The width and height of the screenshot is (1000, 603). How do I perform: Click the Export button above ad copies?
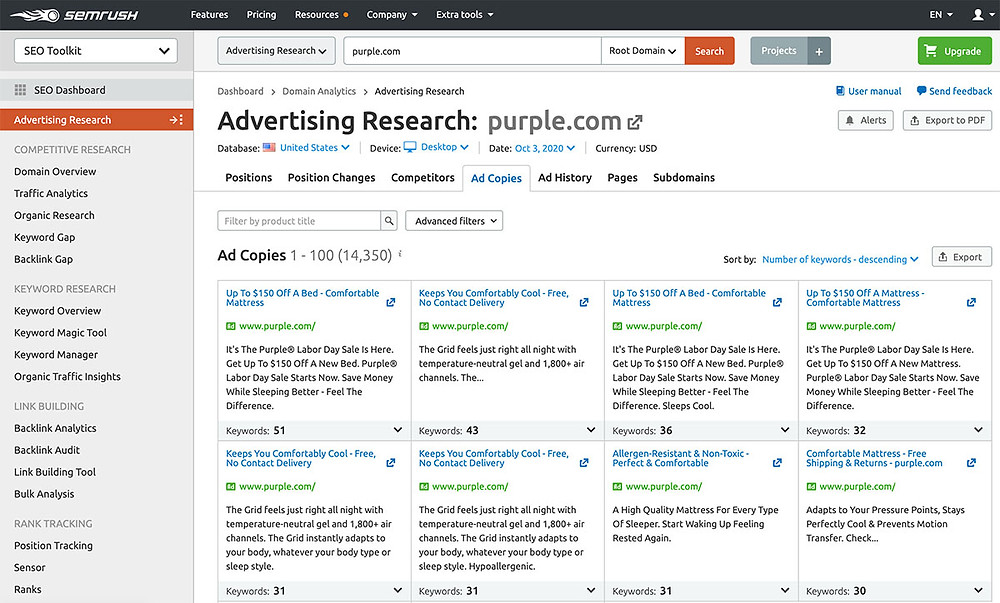[x=961, y=257]
